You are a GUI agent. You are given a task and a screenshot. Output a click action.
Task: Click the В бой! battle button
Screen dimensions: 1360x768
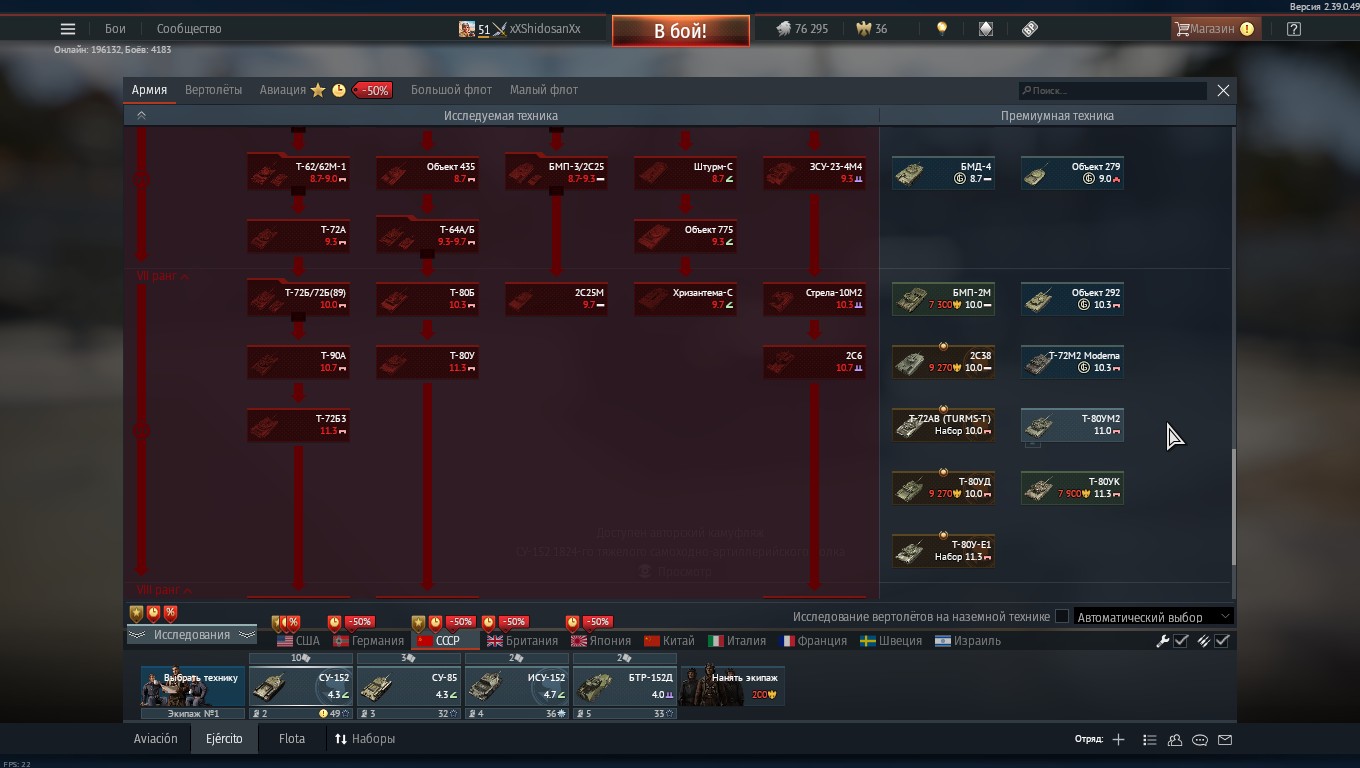click(x=681, y=31)
